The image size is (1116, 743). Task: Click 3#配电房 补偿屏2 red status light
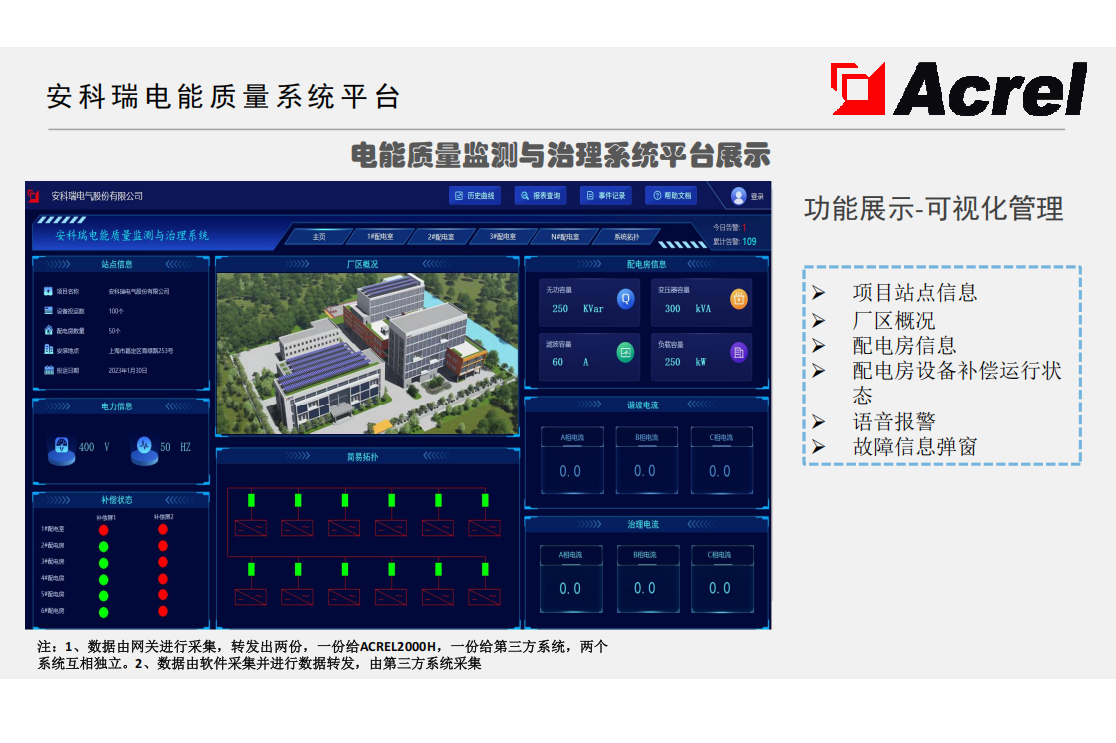point(163,562)
